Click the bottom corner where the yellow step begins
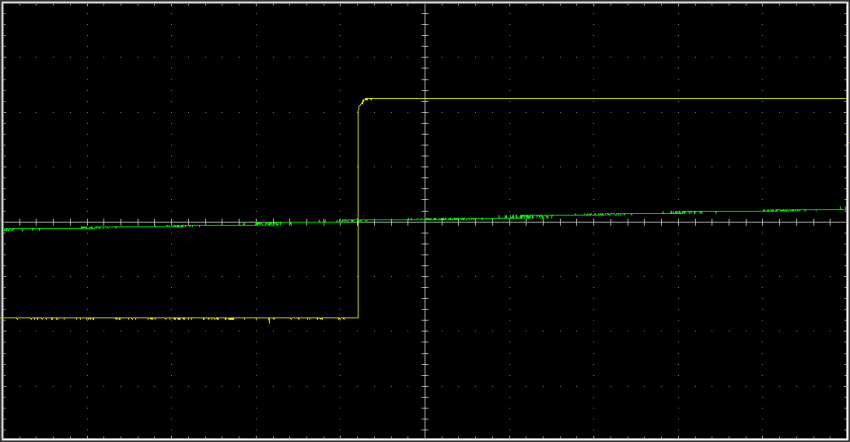The width and height of the screenshot is (850, 442). pyautogui.click(x=358, y=318)
